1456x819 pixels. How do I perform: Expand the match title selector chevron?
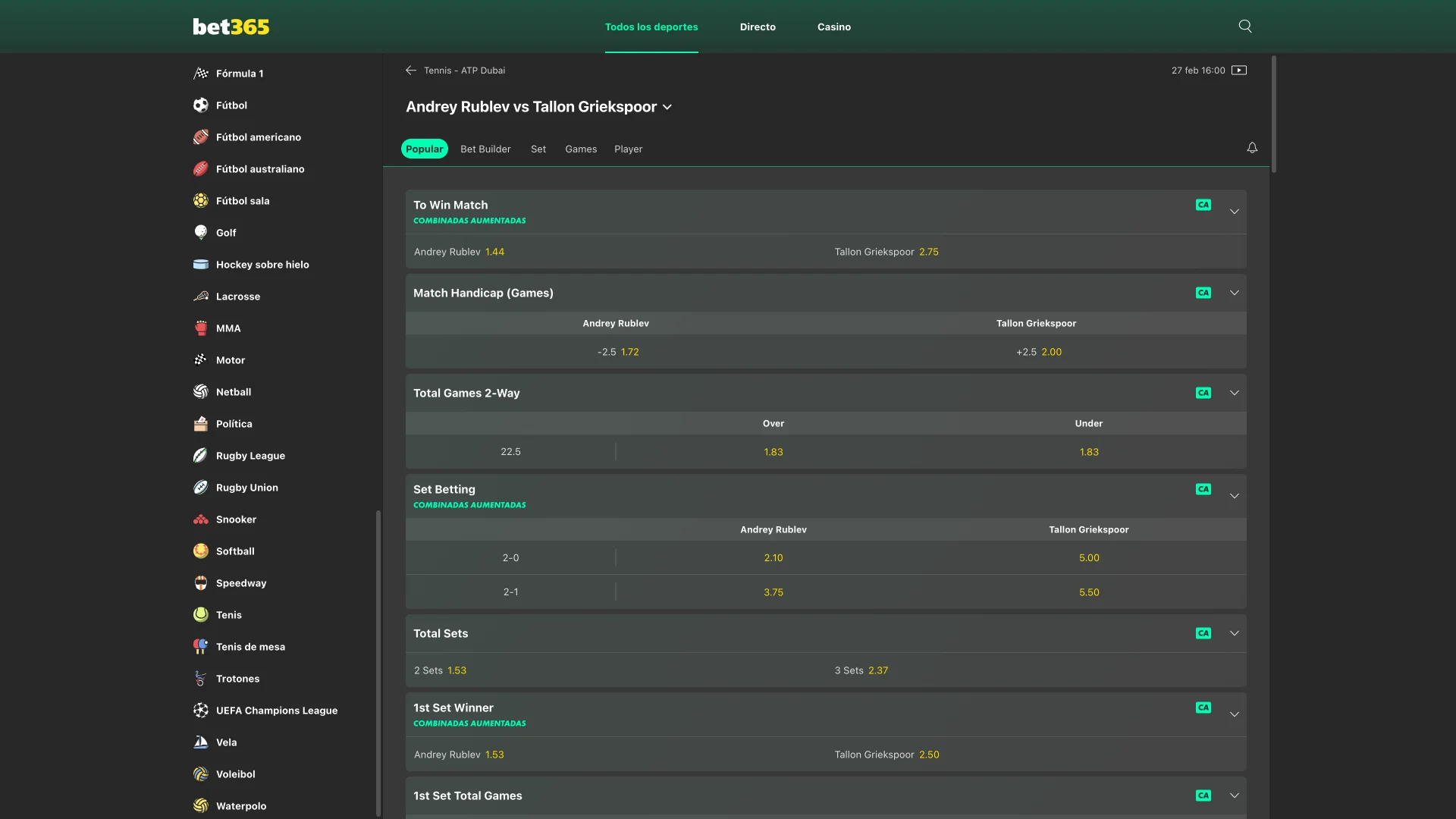667,107
